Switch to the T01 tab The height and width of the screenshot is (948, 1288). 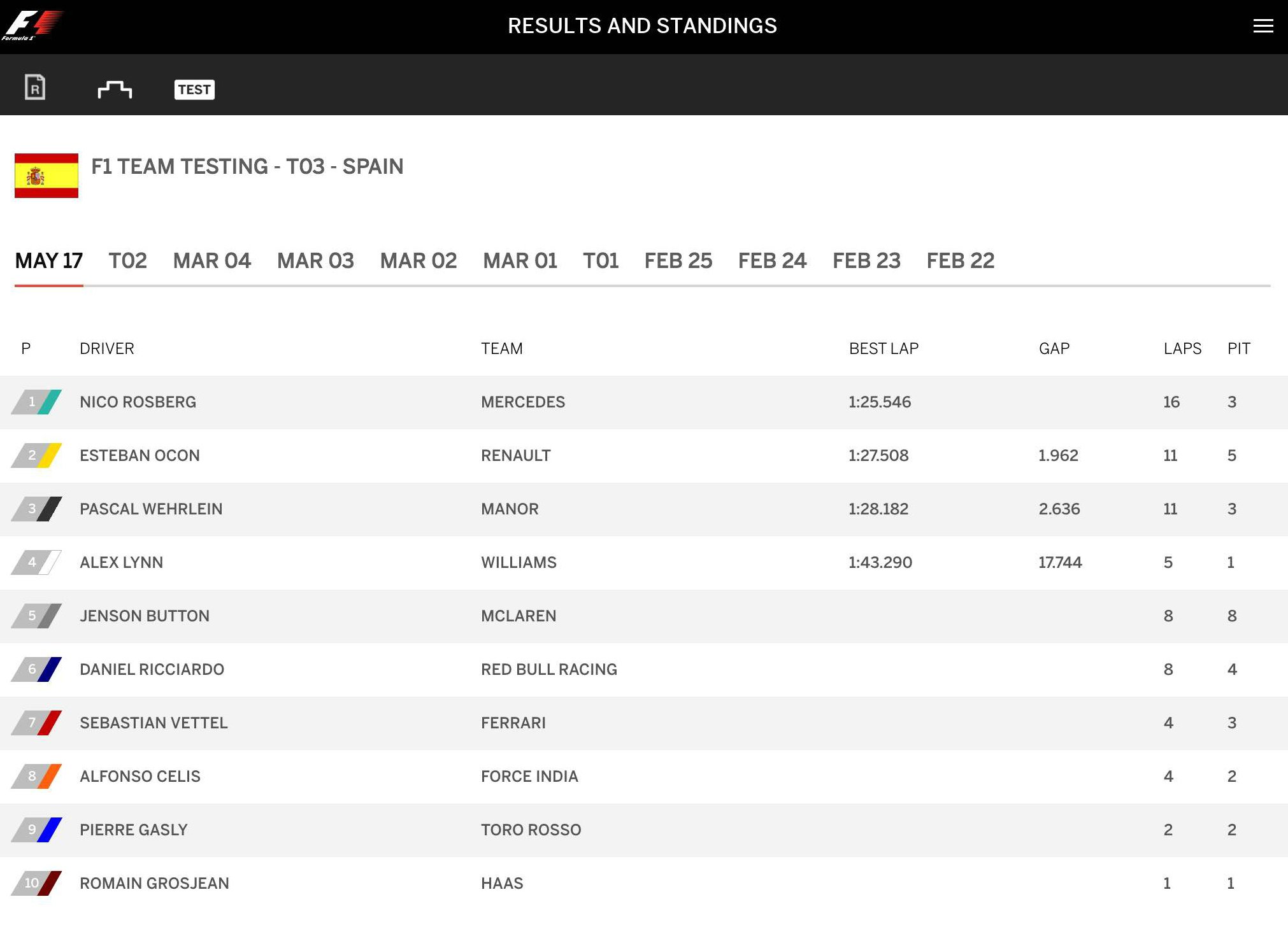[601, 261]
